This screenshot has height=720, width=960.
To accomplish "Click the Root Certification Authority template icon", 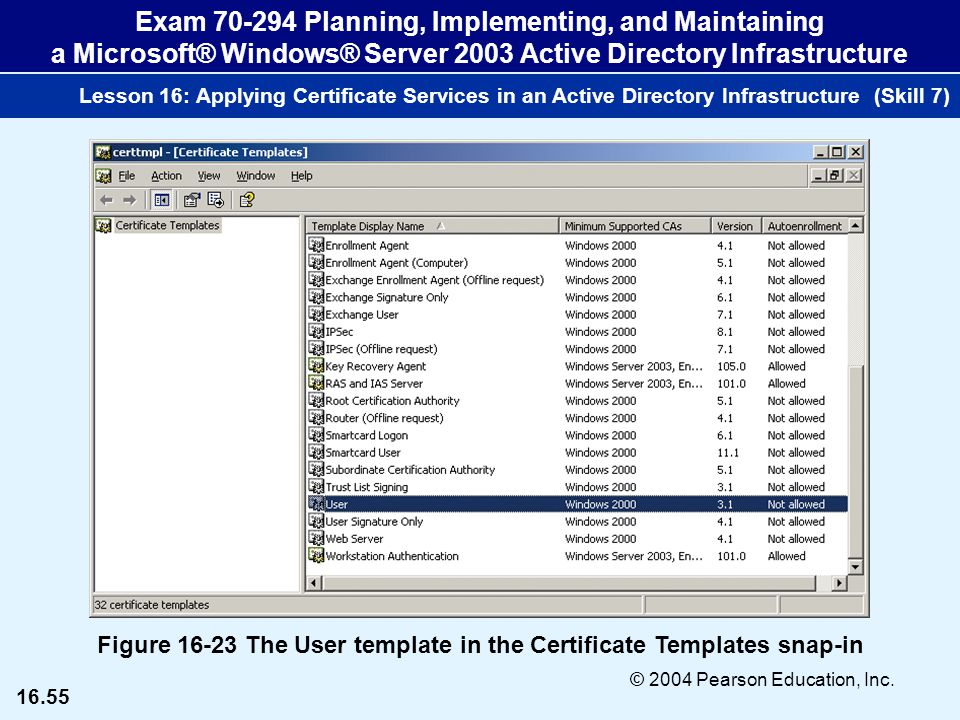I will point(316,400).
